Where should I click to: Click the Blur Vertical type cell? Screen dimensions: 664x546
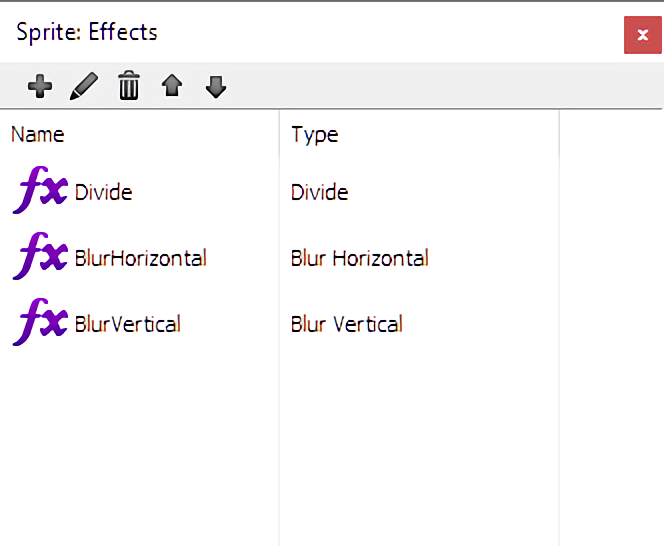(346, 324)
